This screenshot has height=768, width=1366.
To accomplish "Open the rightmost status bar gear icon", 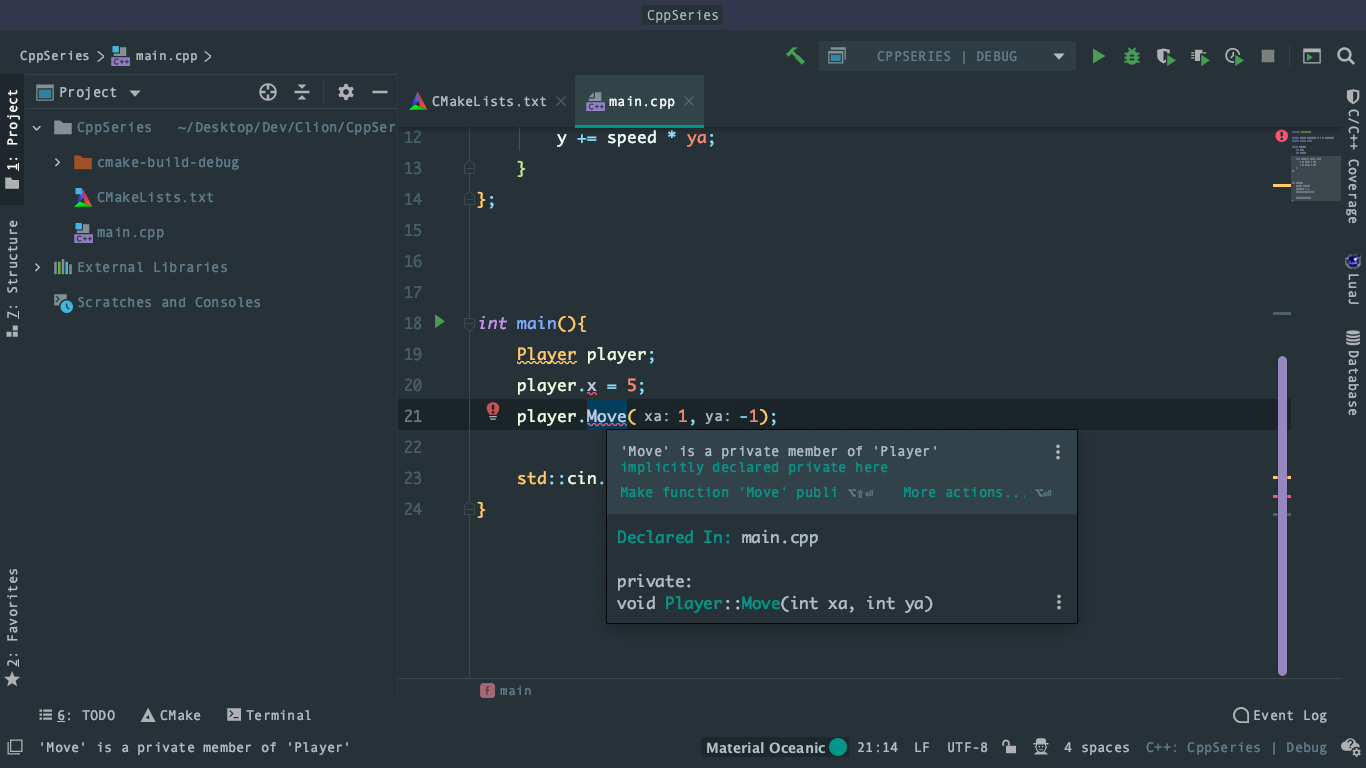I will [1351, 747].
